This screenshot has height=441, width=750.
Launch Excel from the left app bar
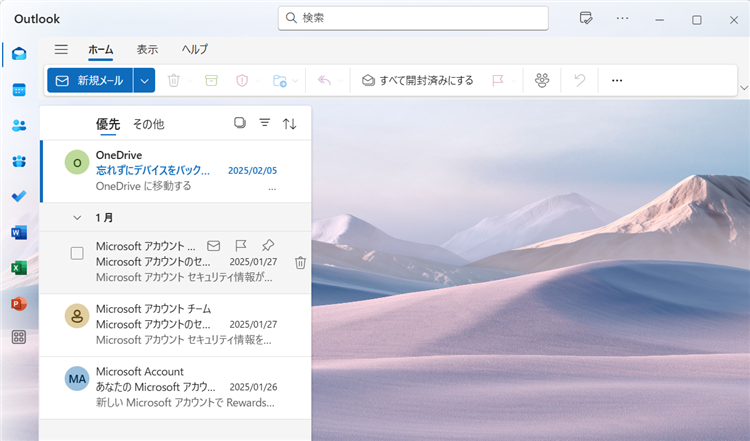(19, 268)
